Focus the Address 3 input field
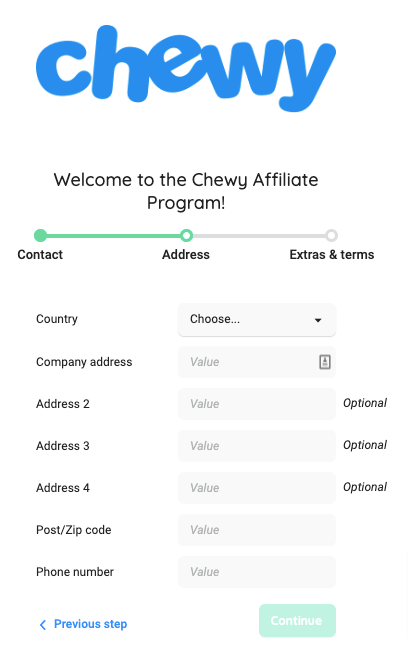Viewport: 408px width, 657px height. click(257, 446)
